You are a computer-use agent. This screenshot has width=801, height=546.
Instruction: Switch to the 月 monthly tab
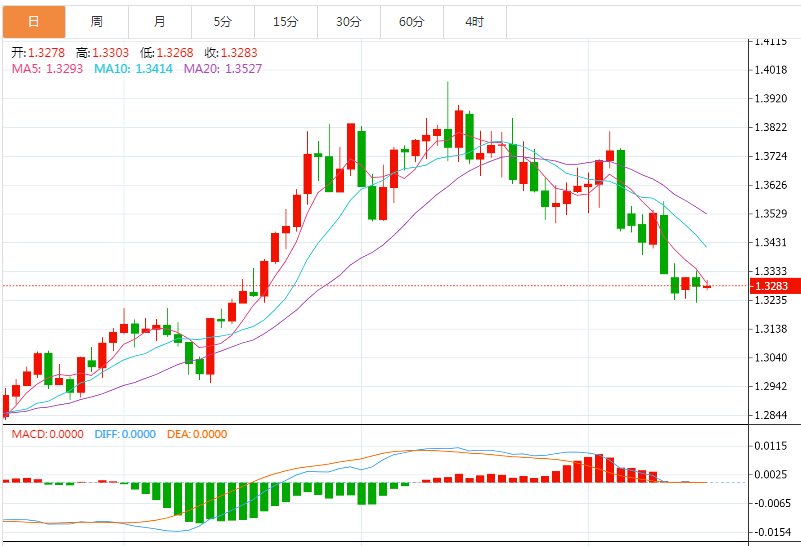point(160,22)
